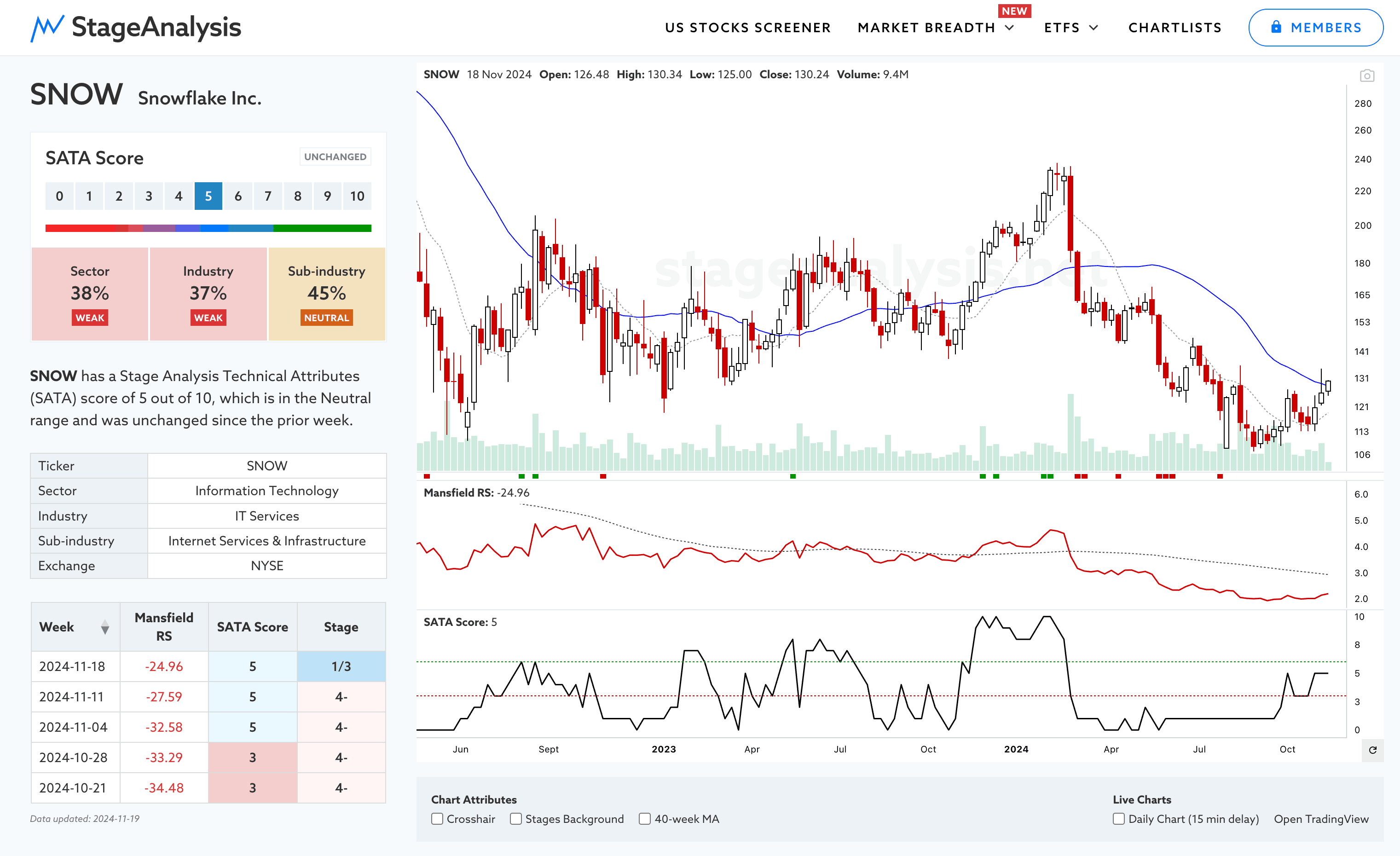Click the StageAnalysis site title
Image resolution: width=1400 pixels, height=856 pixels.
click(156, 27)
